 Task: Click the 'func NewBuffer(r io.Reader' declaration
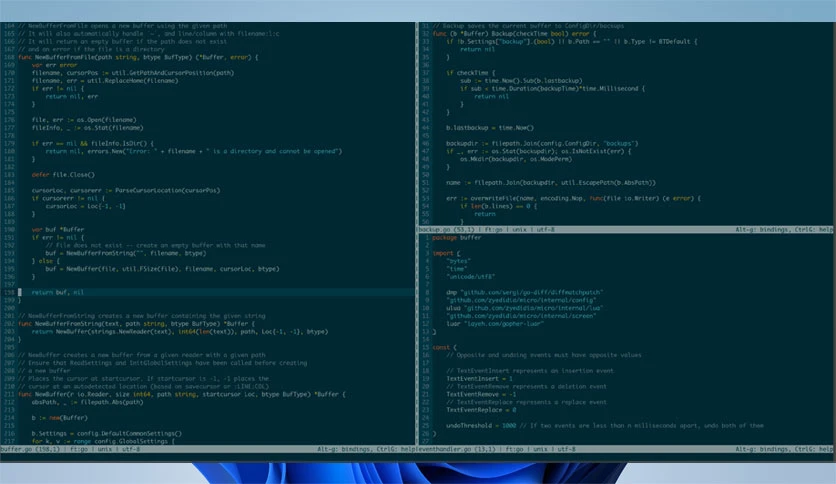pos(182,394)
